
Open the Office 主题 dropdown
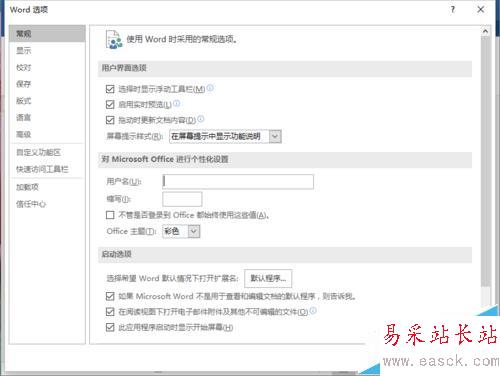pyautogui.click(x=181, y=231)
